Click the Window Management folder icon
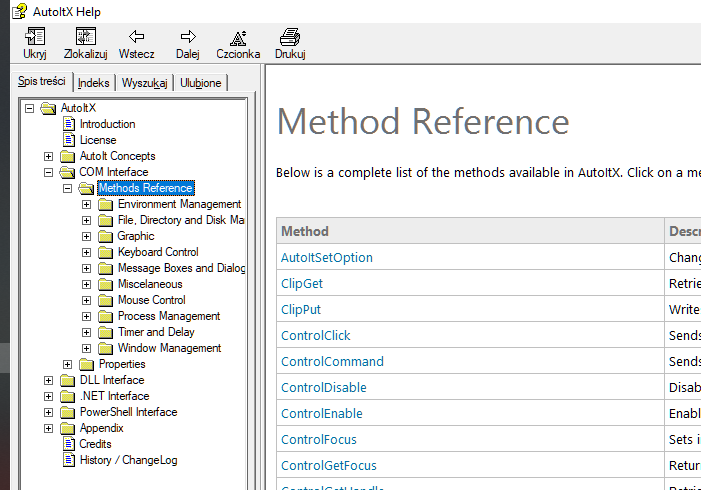This screenshot has height=490, width=701. pos(106,348)
